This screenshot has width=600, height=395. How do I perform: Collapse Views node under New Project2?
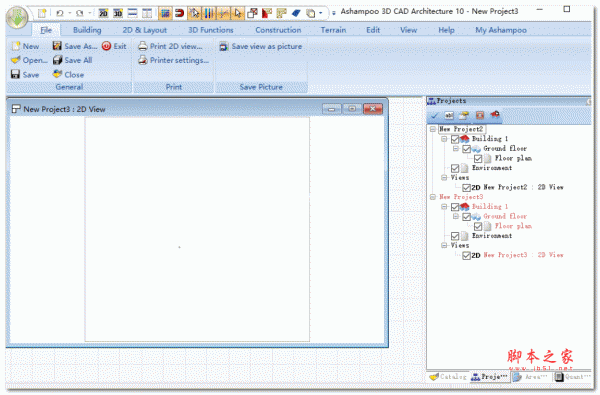pos(444,178)
